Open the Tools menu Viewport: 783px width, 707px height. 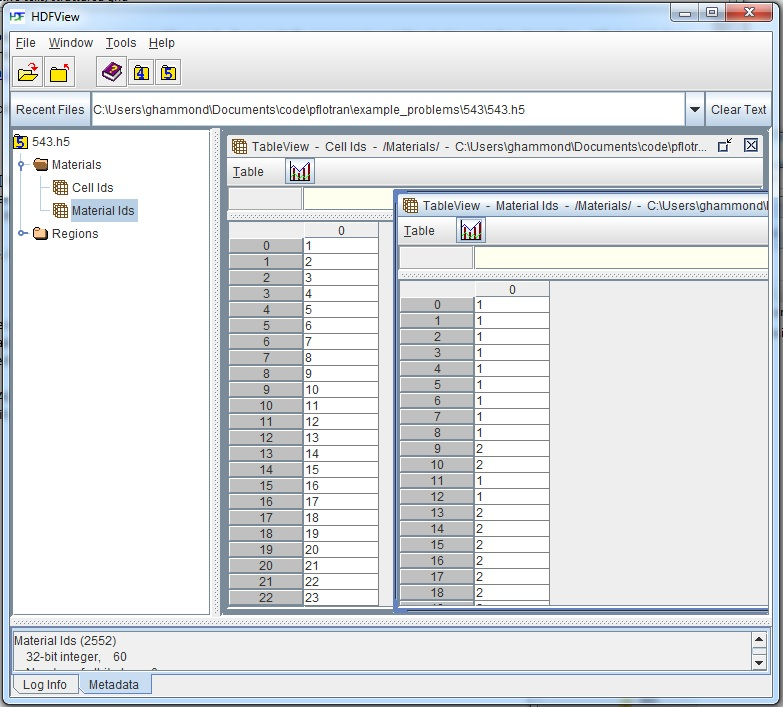tap(120, 43)
